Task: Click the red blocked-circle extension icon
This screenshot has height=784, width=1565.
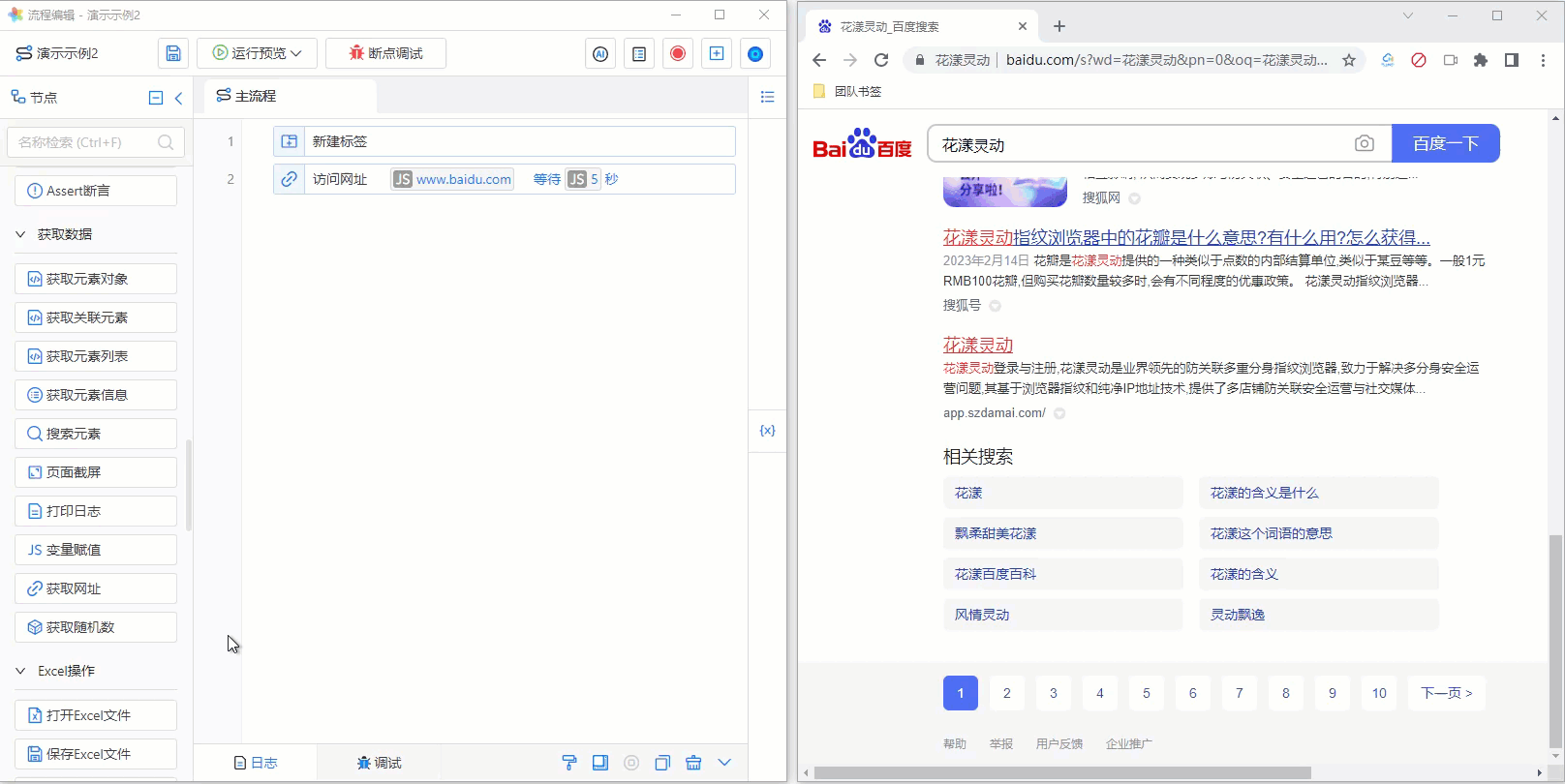Action: click(1419, 60)
